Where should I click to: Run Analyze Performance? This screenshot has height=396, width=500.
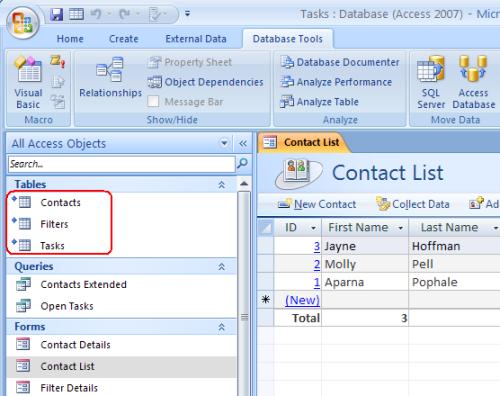click(x=336, y=82)
